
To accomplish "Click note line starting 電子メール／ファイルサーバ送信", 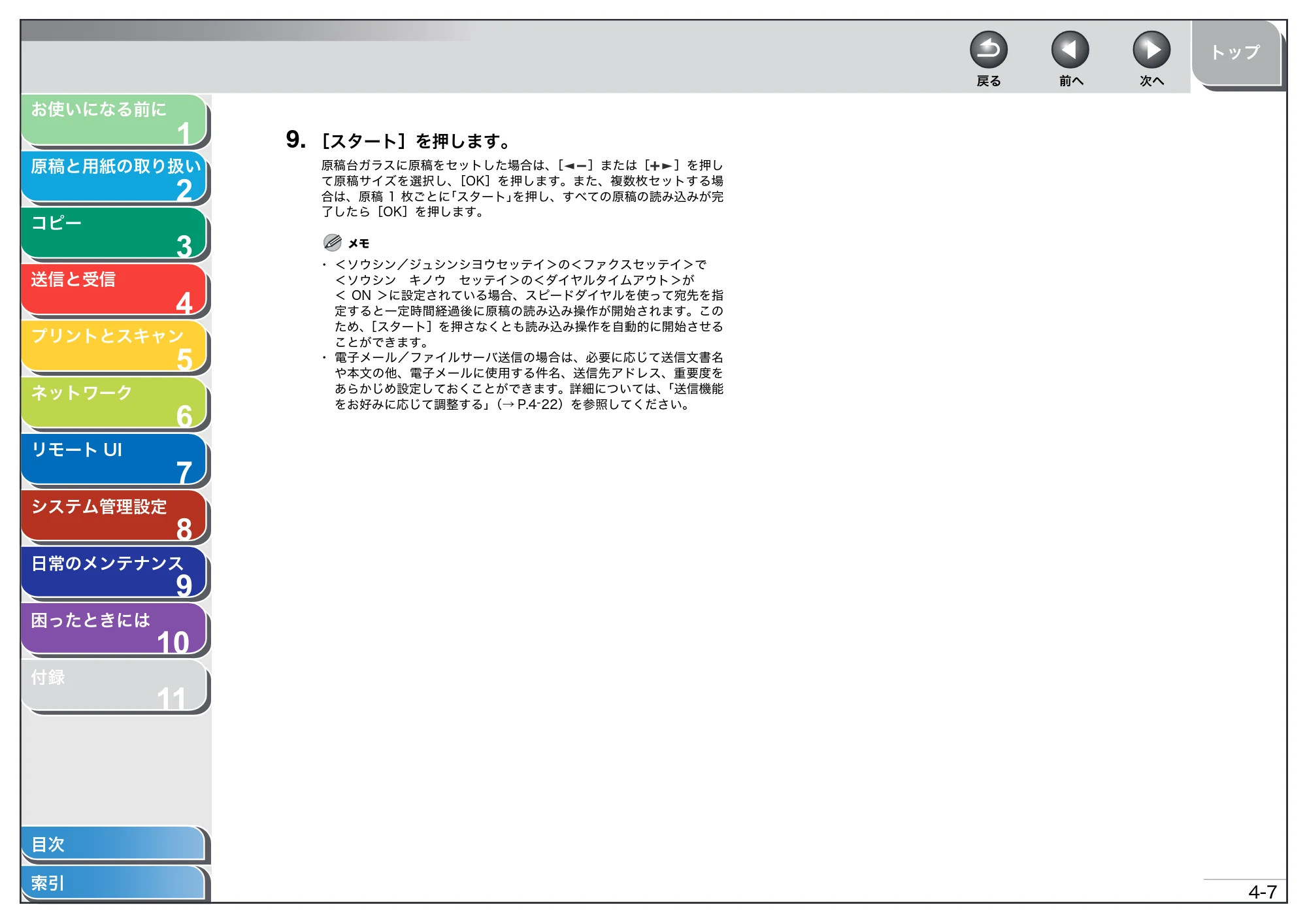I will (x=529, y=357).
